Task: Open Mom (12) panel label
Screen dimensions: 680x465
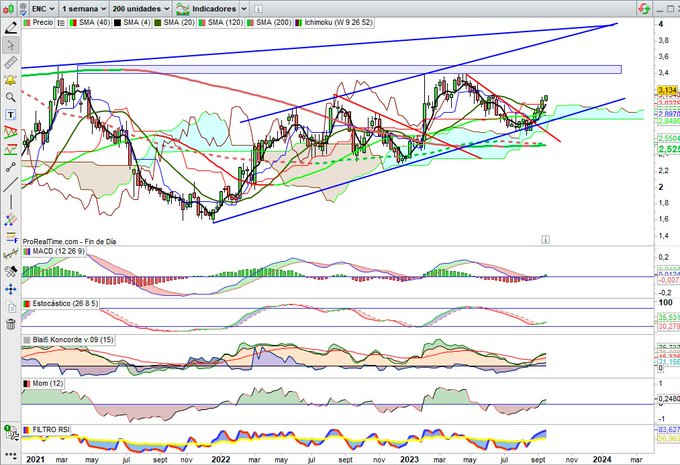Action: click(43, 384)
